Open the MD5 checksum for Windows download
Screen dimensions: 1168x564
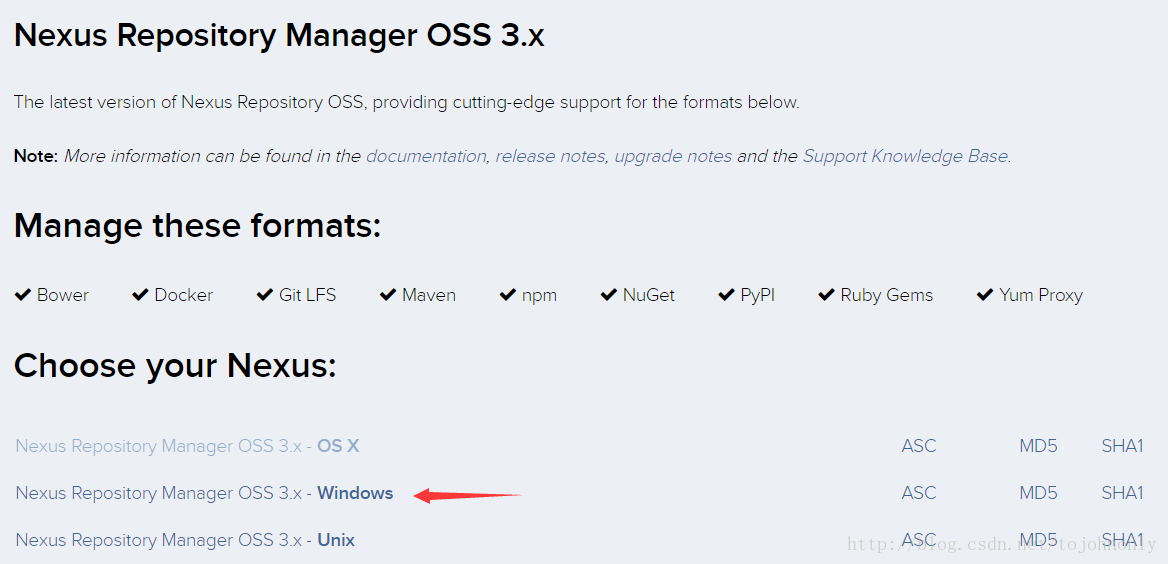click(x=1038, y=492)
